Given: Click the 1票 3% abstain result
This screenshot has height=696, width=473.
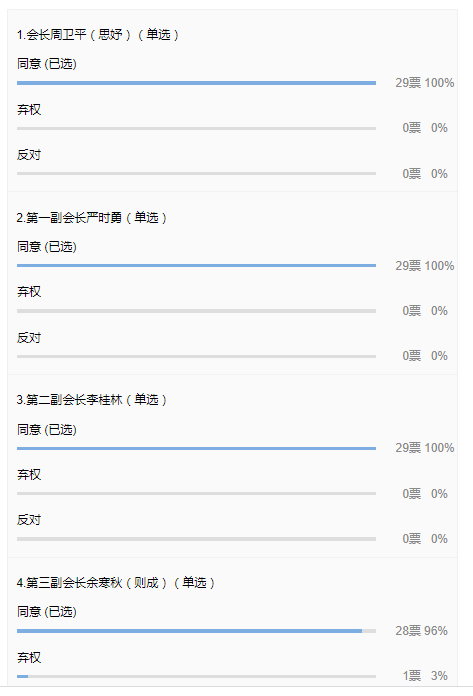Looking at the screenshot, I should coord(425,676).
